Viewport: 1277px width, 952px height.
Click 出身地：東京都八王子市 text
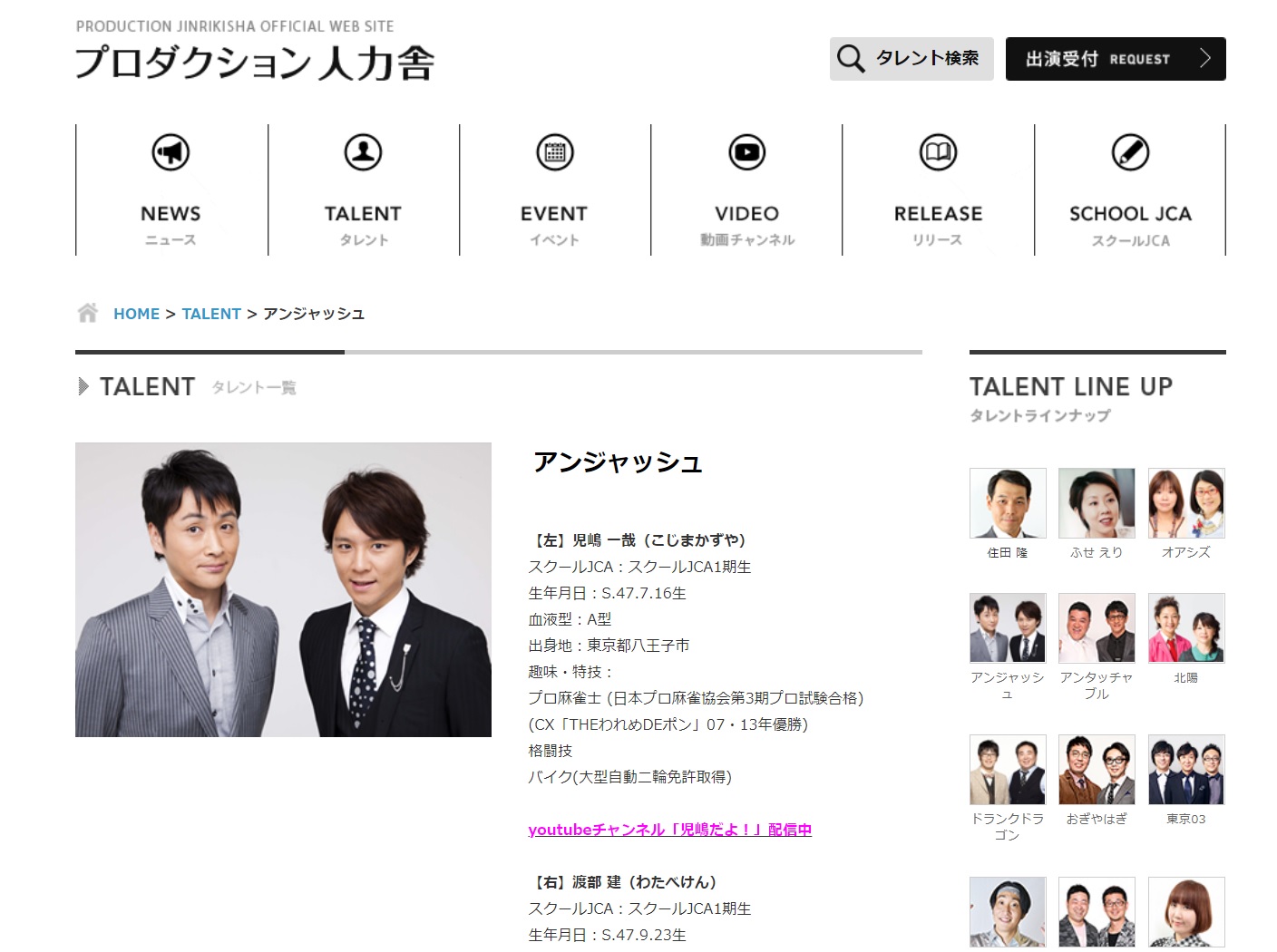point(609,646)
